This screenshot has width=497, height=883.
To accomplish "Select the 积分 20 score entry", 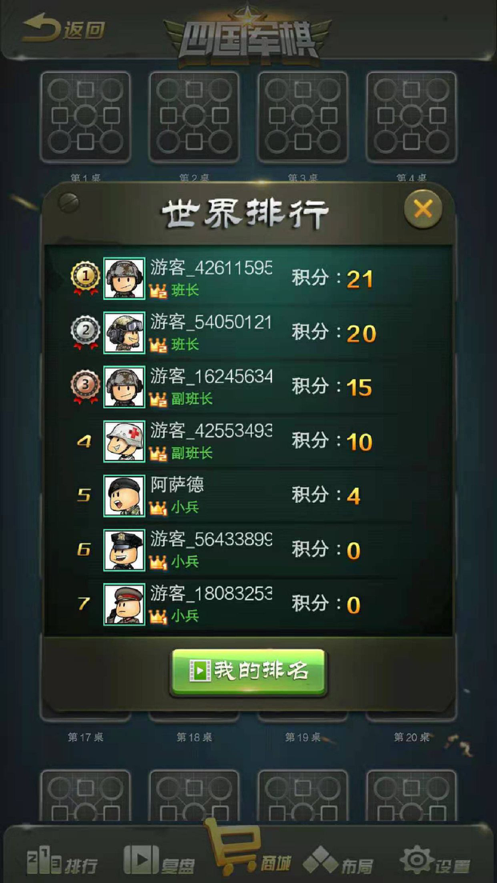I will click(x=334, y=333).
